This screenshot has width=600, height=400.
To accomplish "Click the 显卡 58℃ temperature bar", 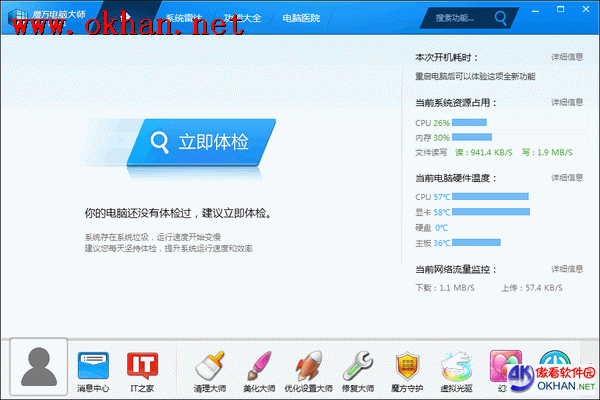I will [491, 212].
